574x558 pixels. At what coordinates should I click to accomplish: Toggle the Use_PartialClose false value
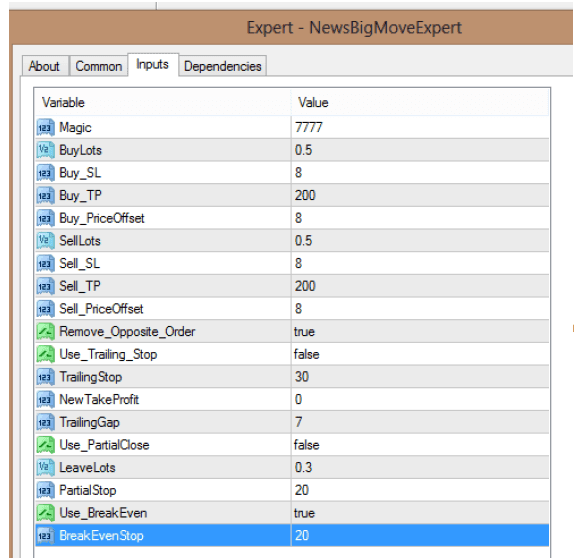420,445
